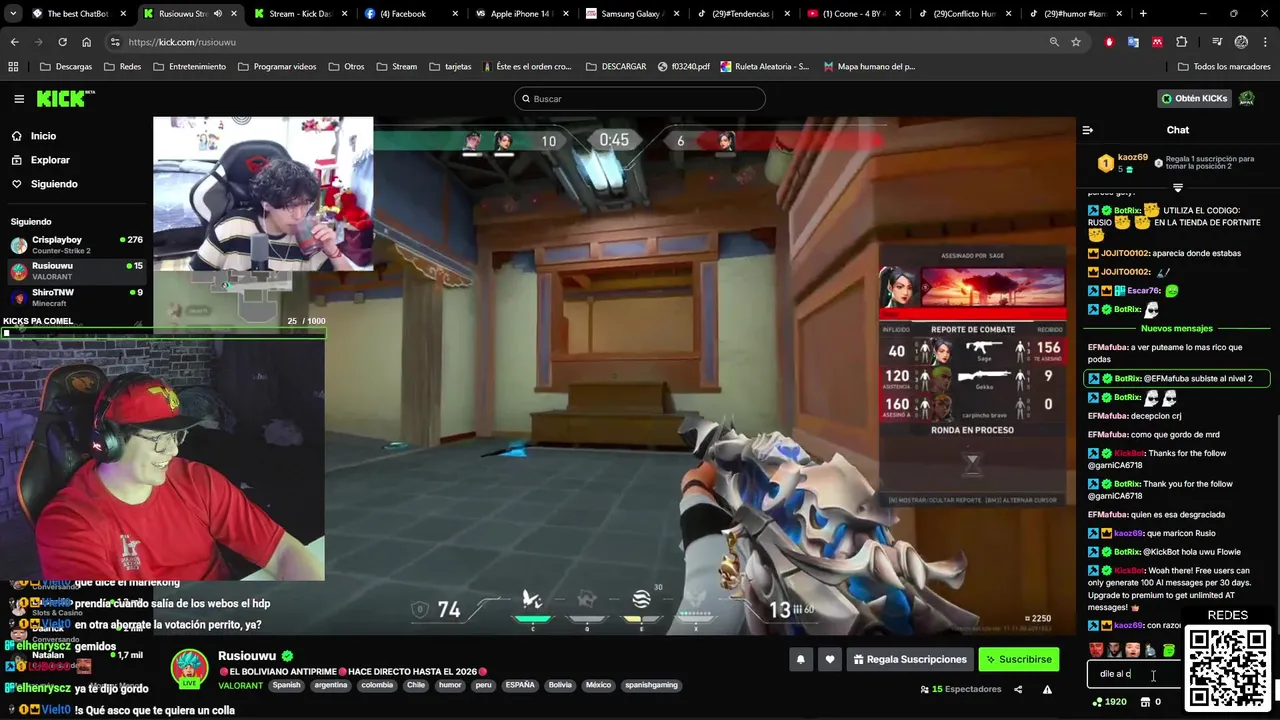Switch to Apple iPhone 14 tab
The image size is (1280, 720).
[x=520, y=14]
